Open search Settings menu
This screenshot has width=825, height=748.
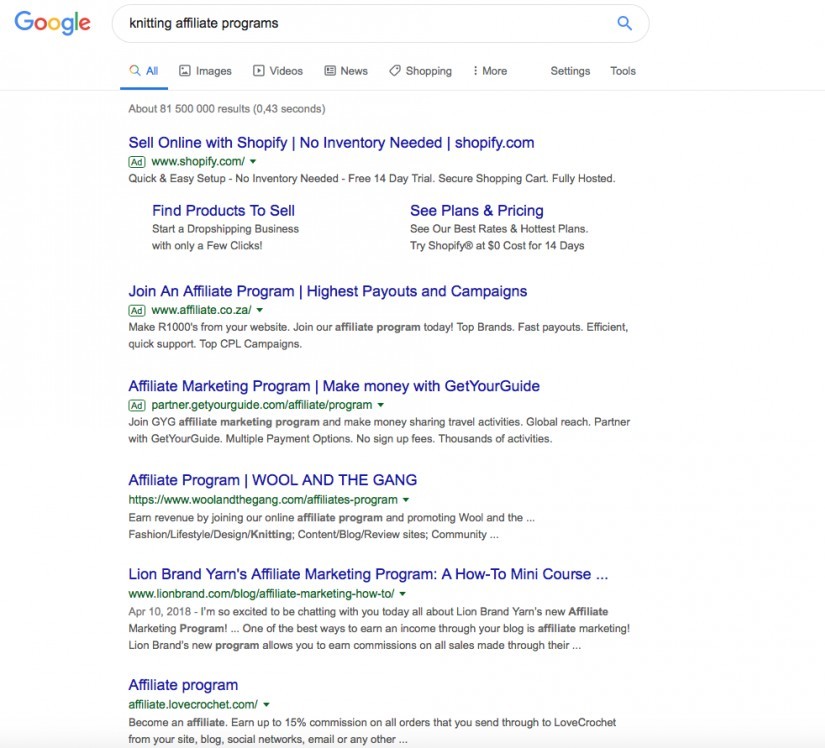(x=570, y=71)
